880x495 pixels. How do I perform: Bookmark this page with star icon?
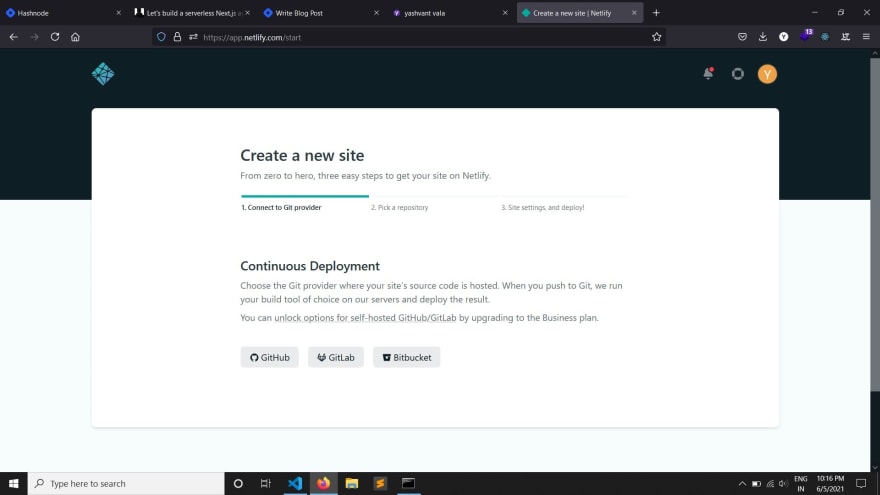pyautogui.click(x=657, y=37)
